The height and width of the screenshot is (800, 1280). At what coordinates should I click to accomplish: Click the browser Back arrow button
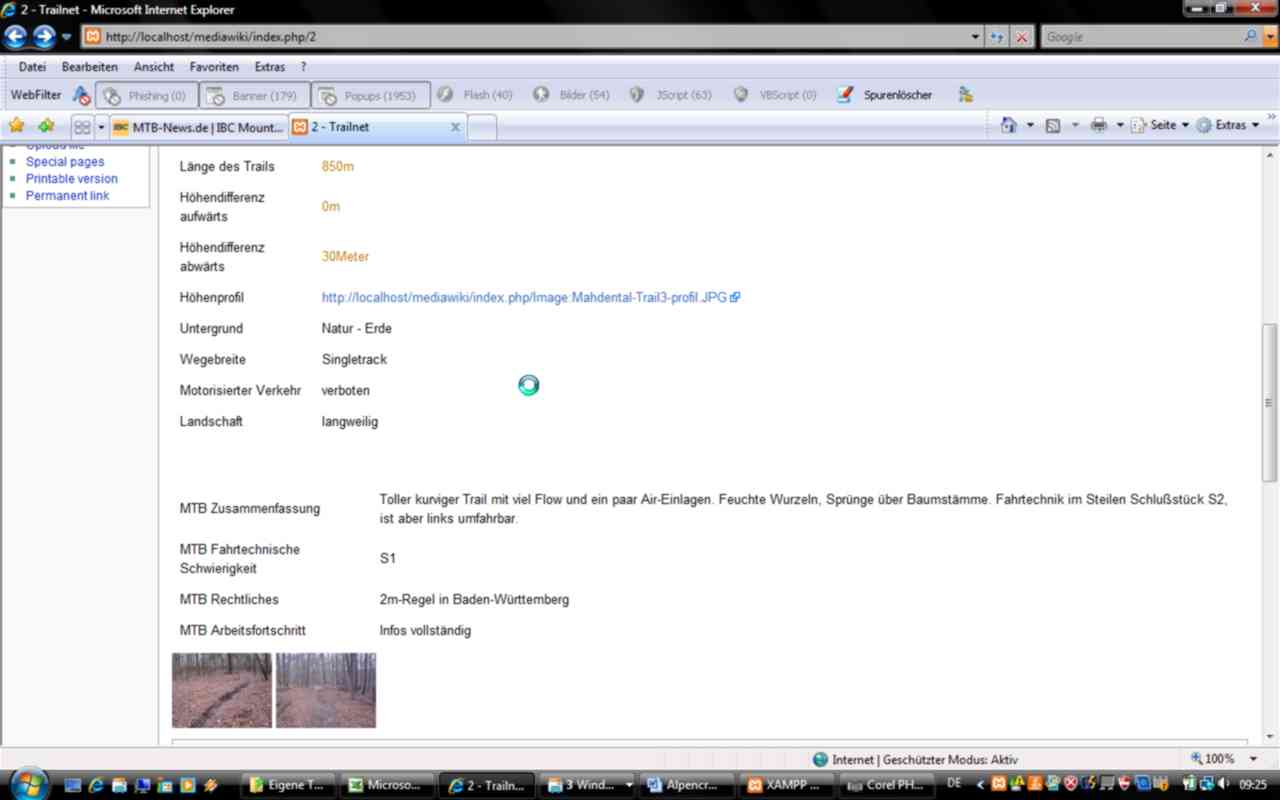tap(15, 37)
